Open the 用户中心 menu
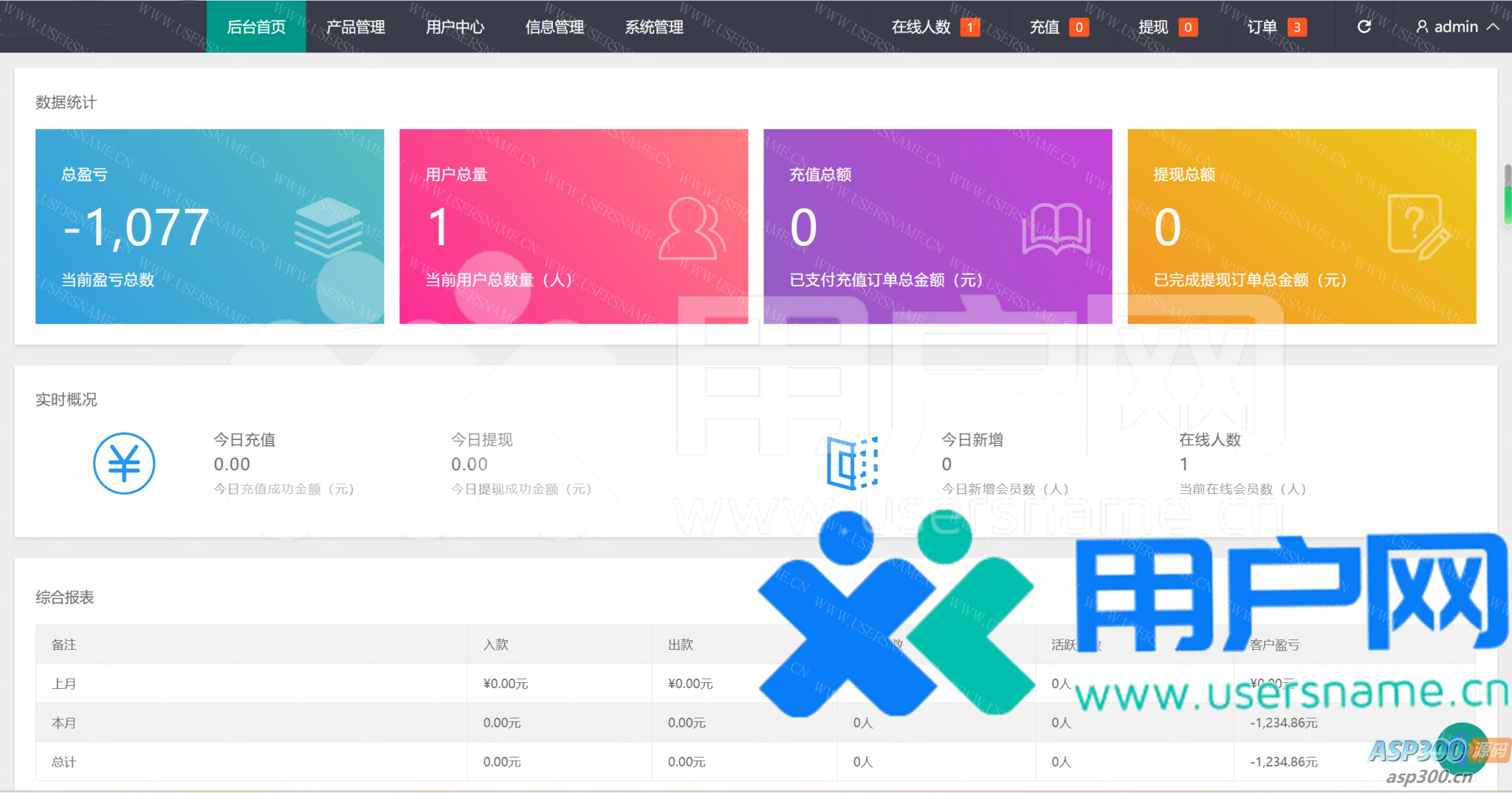 455,27
